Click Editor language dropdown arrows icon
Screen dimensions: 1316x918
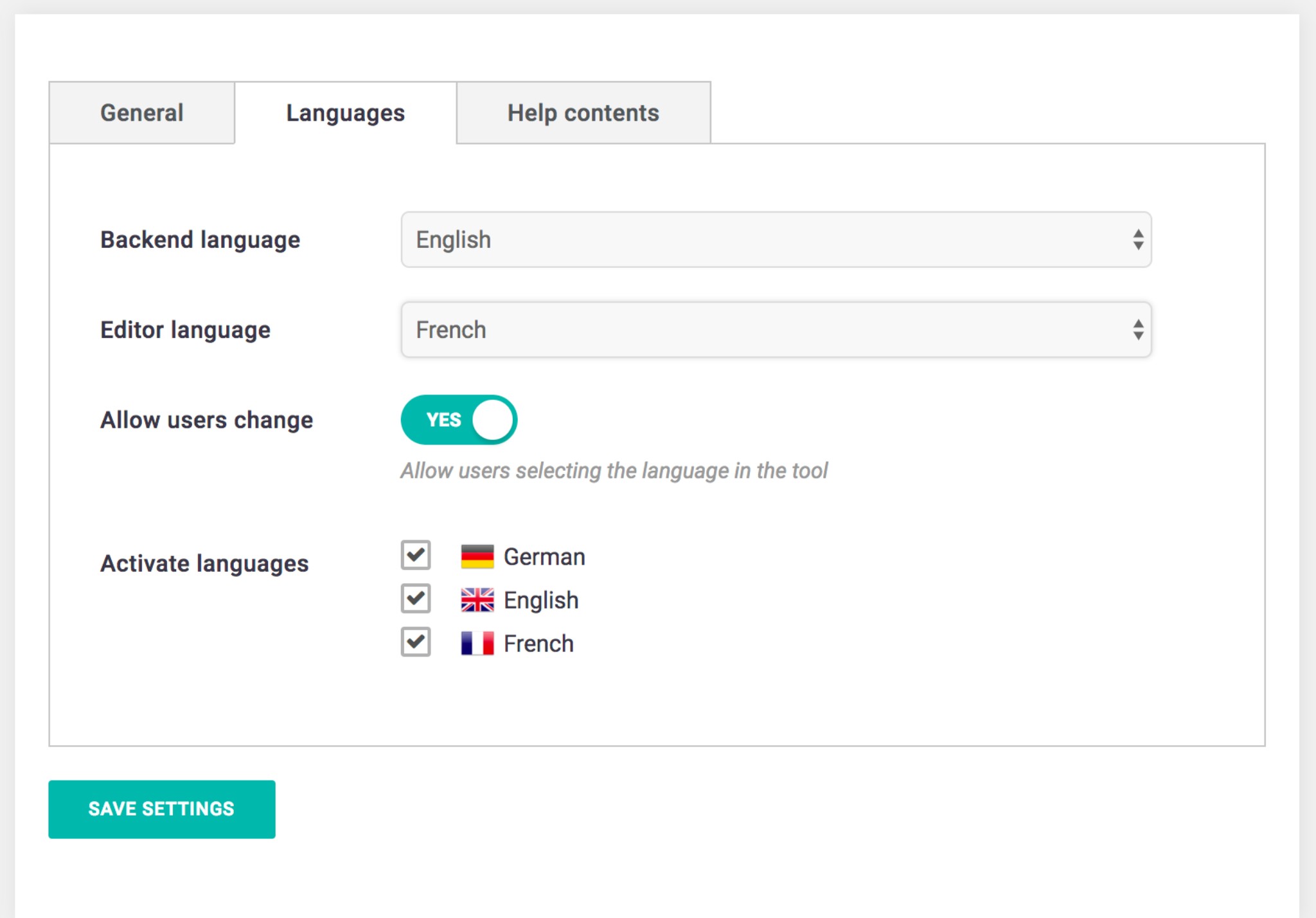pyautogui.click(x=1138, y=330)
